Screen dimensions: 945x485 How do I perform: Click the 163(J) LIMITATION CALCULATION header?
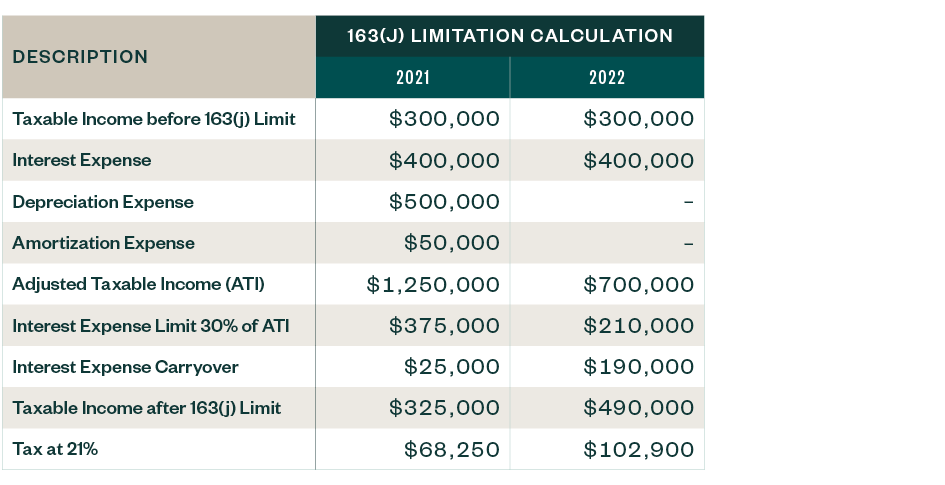(509, 36)
